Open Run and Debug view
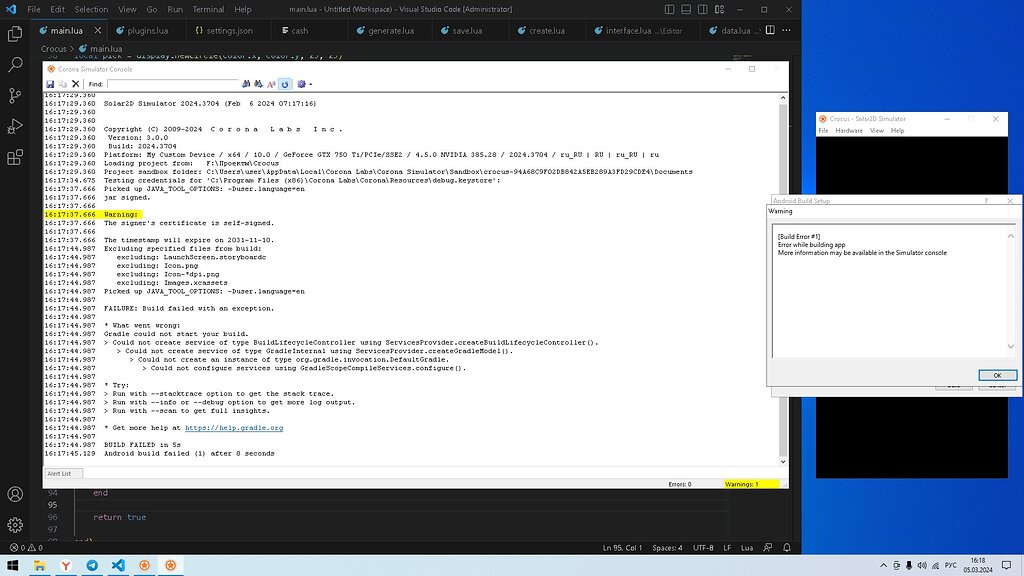 [x=14, y=125]
